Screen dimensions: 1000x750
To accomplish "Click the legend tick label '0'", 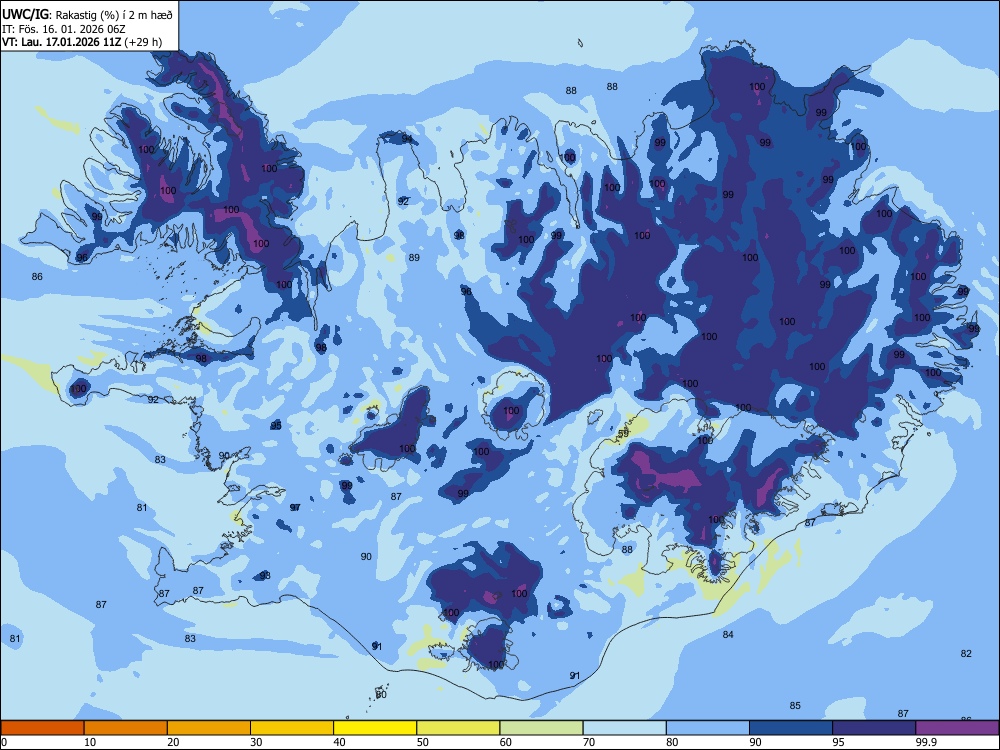I will [x=4, y=742].
